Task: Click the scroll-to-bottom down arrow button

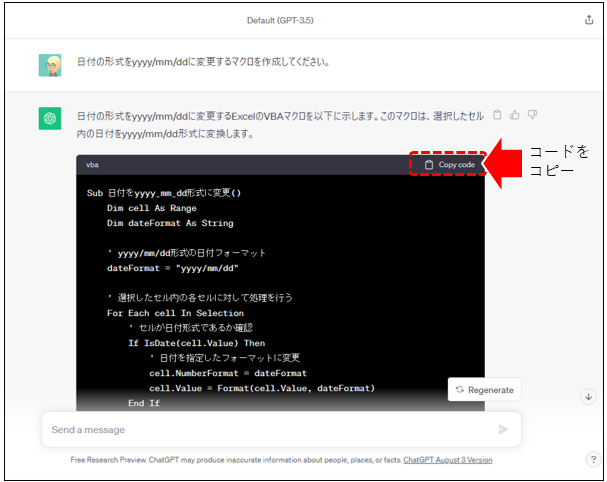Action: coord(588,397)
